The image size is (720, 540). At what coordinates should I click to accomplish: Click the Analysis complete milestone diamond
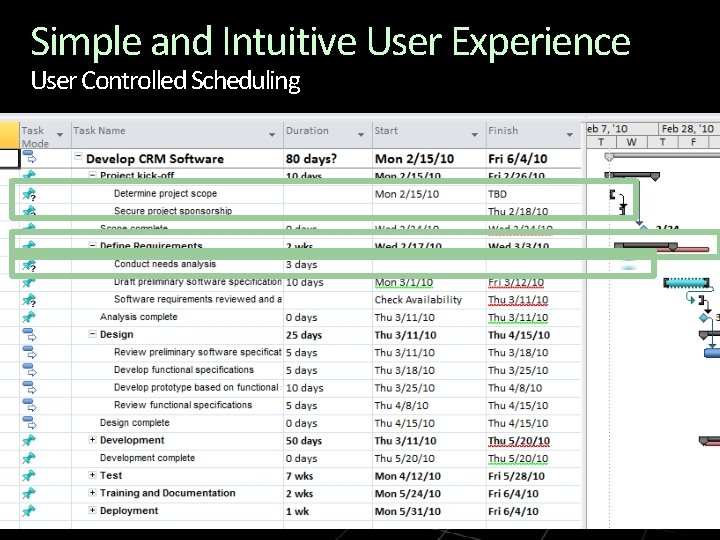click(704, 317)
